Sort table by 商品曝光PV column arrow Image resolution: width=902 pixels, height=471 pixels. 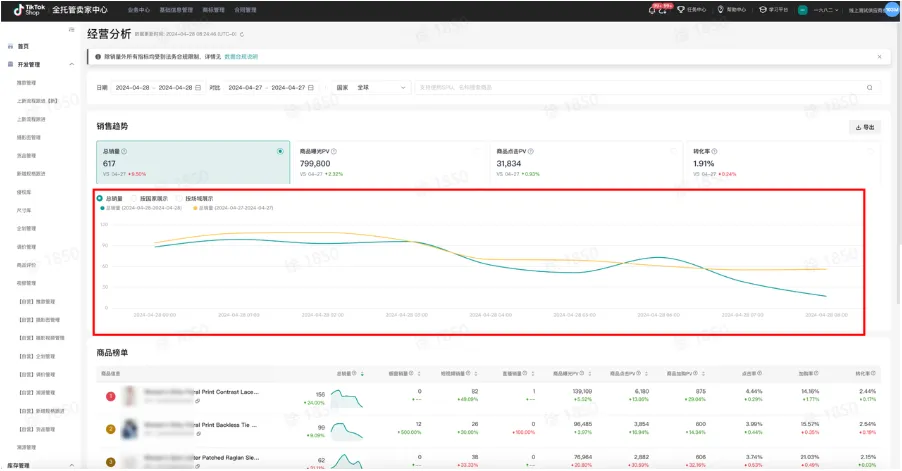coord(590,374)
